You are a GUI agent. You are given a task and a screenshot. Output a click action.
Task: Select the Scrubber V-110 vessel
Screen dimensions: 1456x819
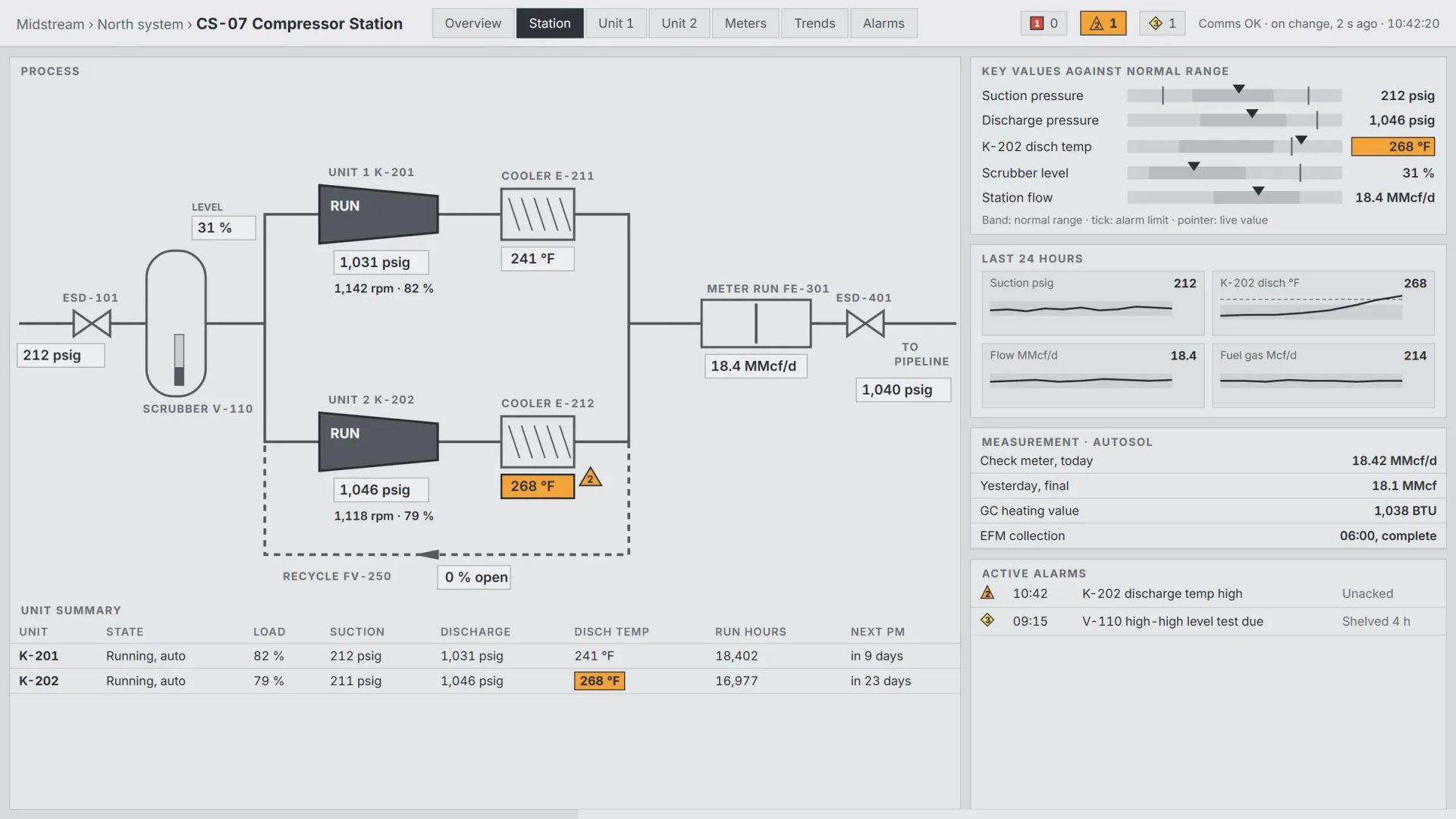pos(176,323)
